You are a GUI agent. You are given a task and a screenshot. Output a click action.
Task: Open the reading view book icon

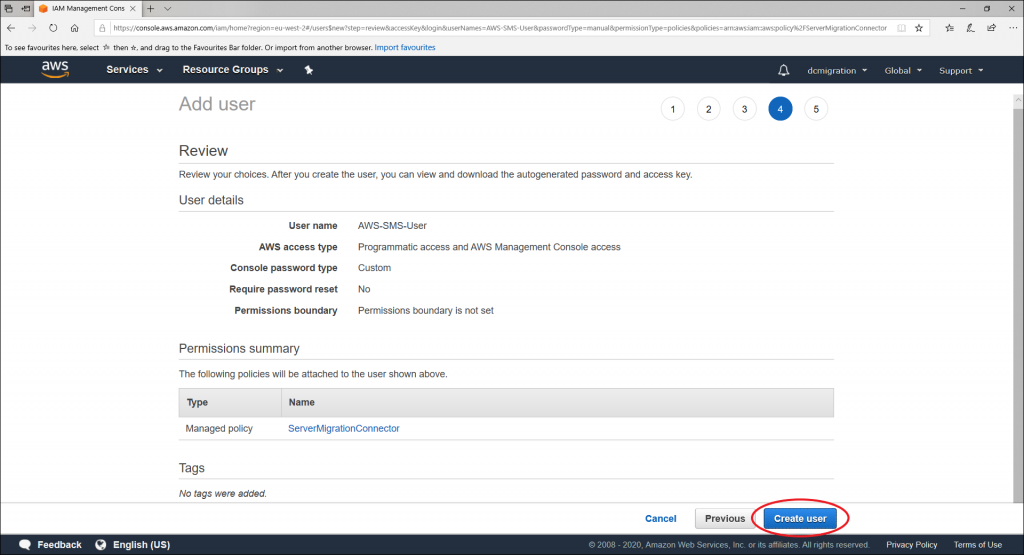pos(902,28)
